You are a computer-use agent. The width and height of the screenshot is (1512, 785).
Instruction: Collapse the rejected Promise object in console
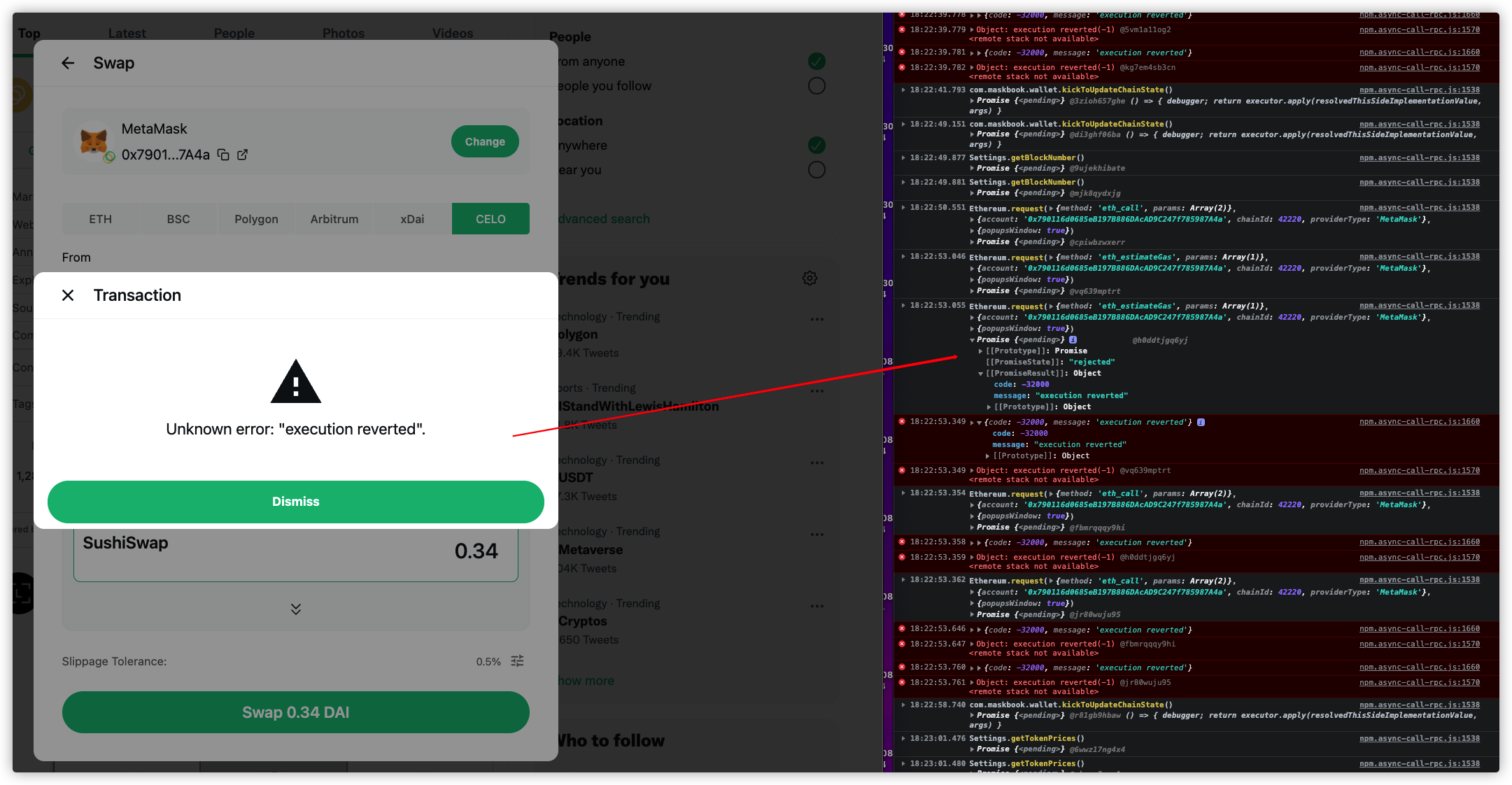973,340
